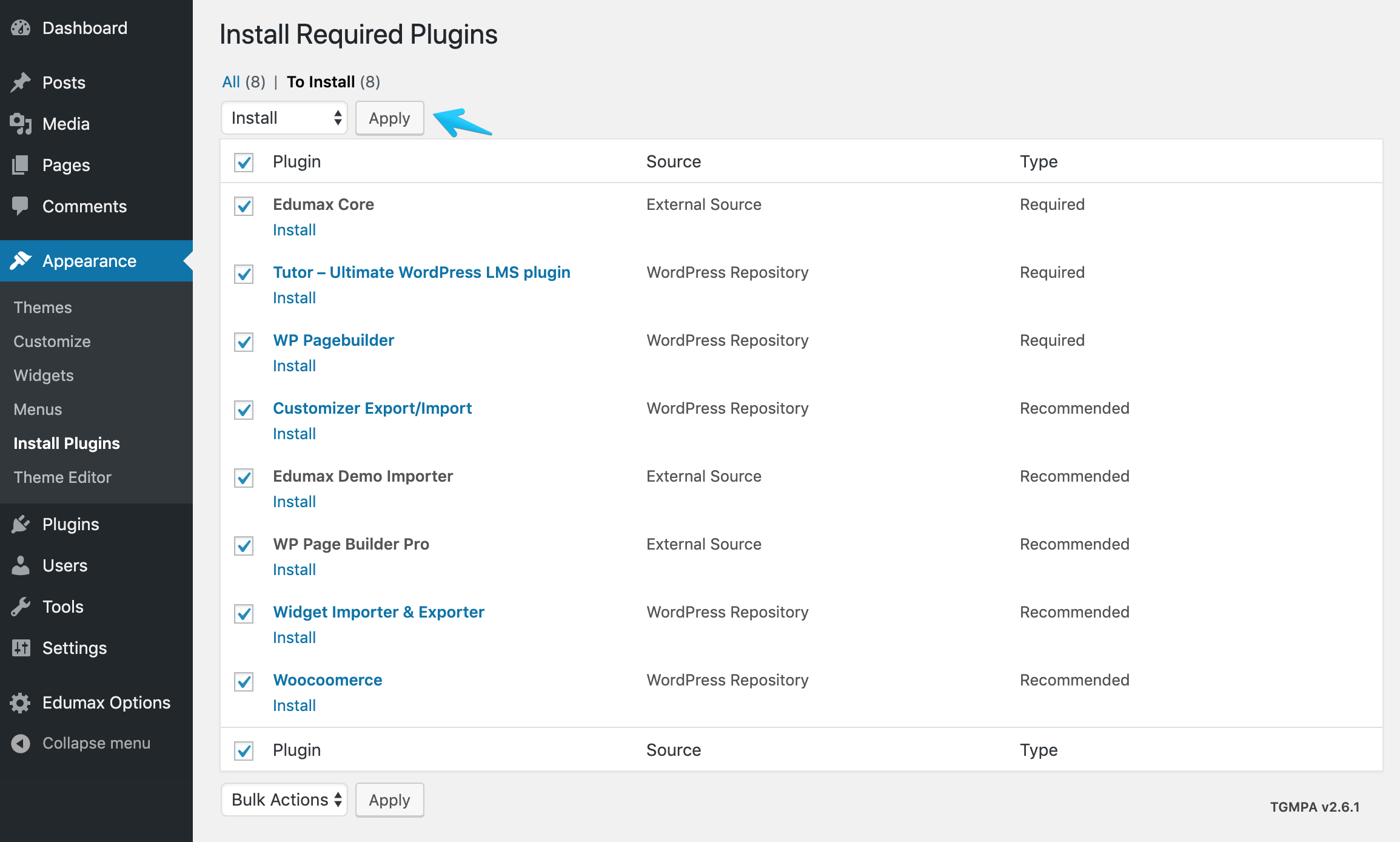Image resolution: width=1400 pixels, height=842 pixels.
Task: Open the WP Pagebuilder plugin link
Action: (x=333, y=340)
